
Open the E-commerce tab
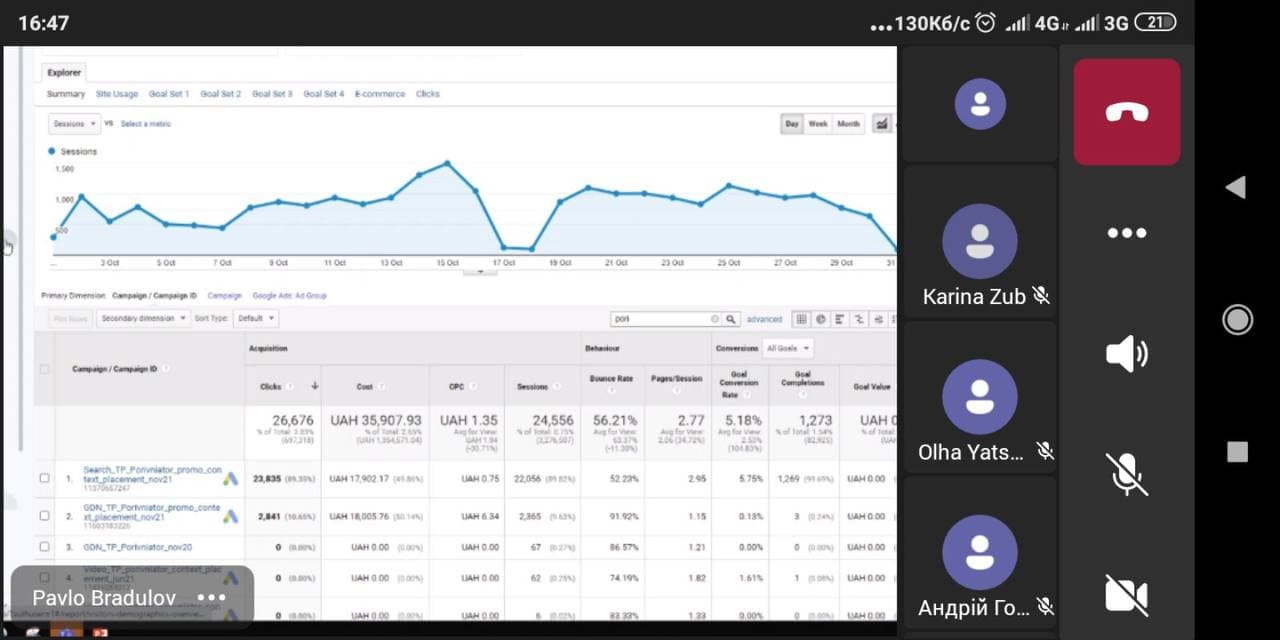(x=380, y=94)
